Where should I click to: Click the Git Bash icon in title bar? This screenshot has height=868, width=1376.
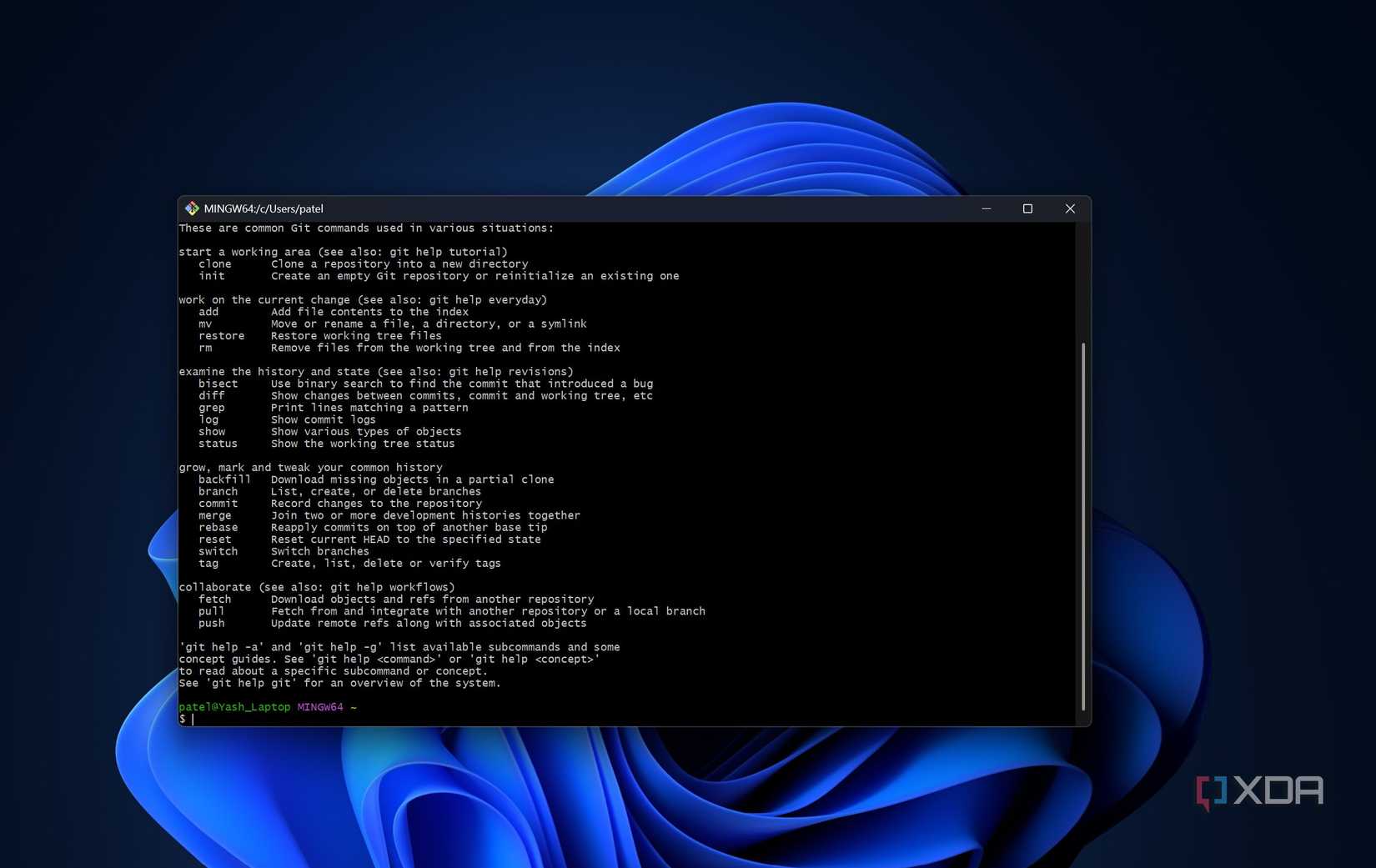pyautogui.click(x=192, y=208)
